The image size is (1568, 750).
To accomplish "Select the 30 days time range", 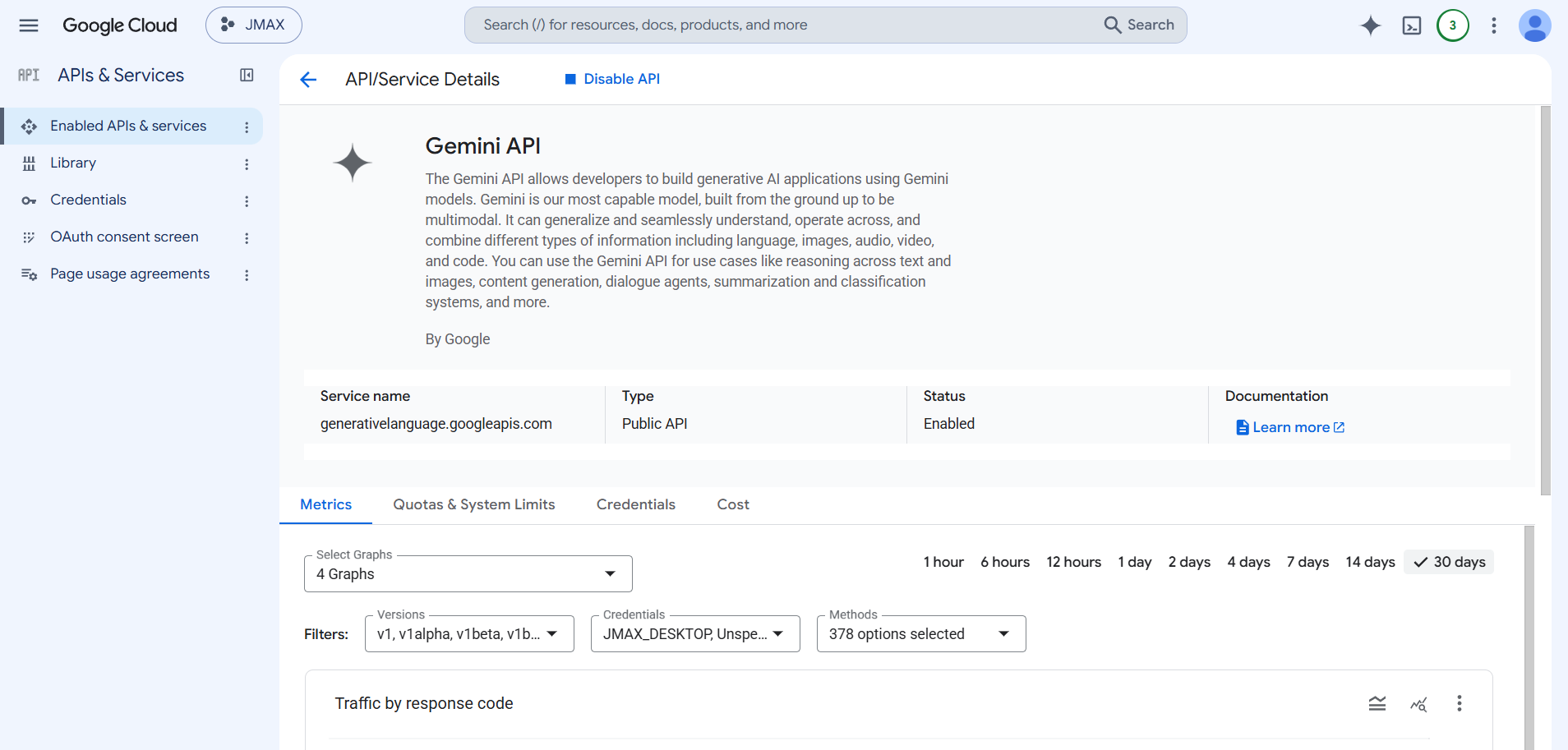I will (x=1449, y=562).
